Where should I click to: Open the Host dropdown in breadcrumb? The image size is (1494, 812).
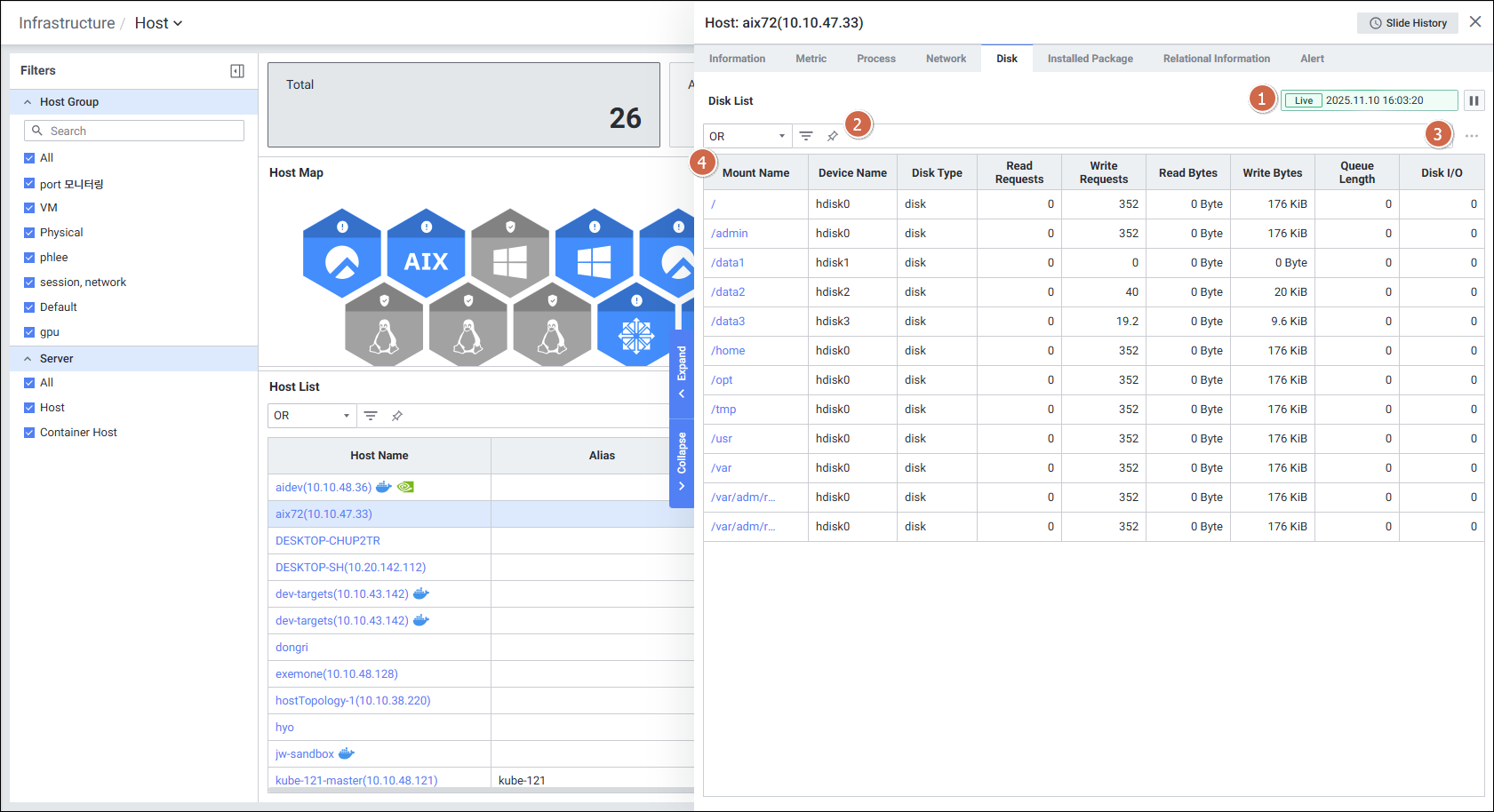point(158,23)
